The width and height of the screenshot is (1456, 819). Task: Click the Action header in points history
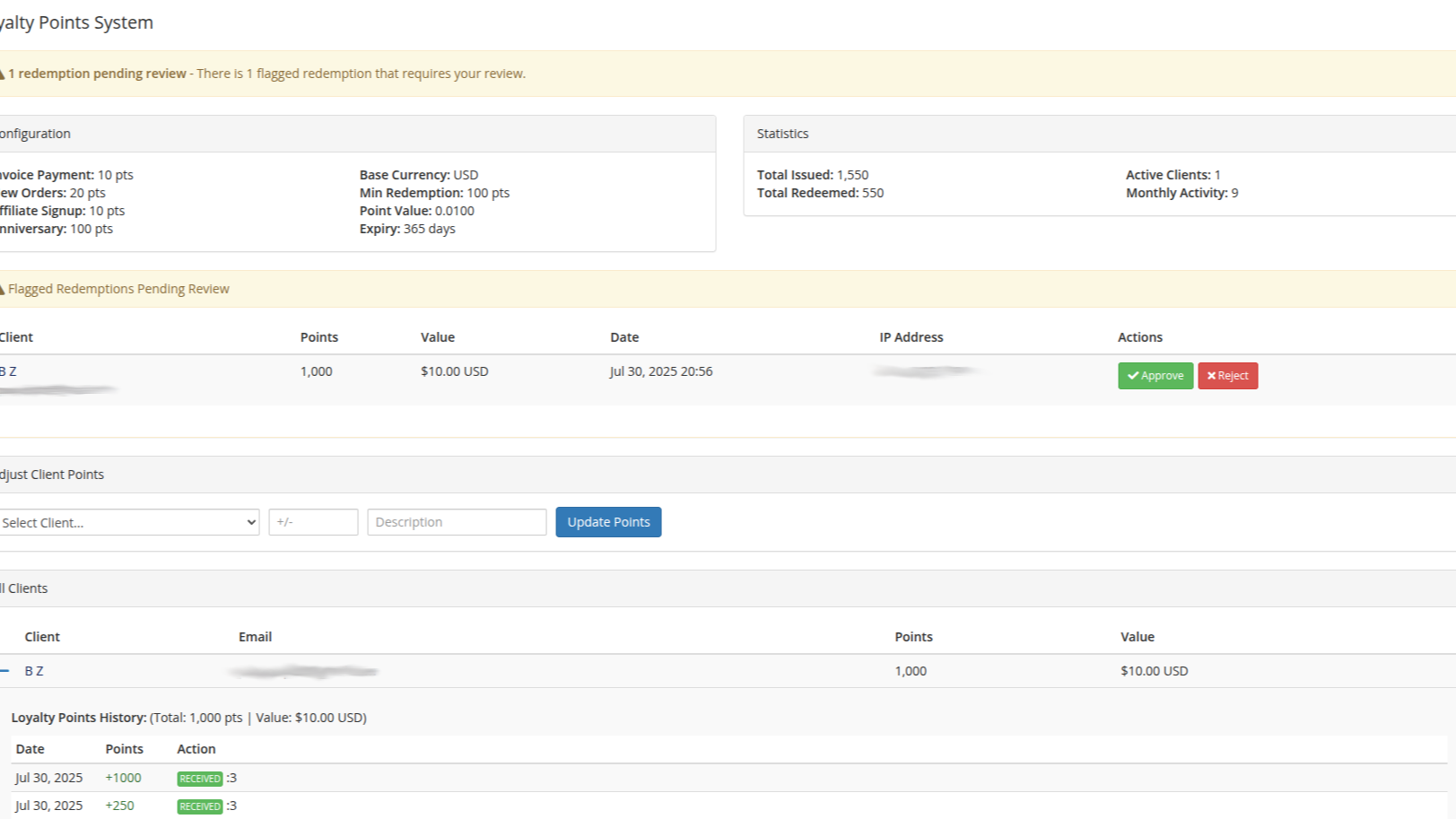point(196,749)
